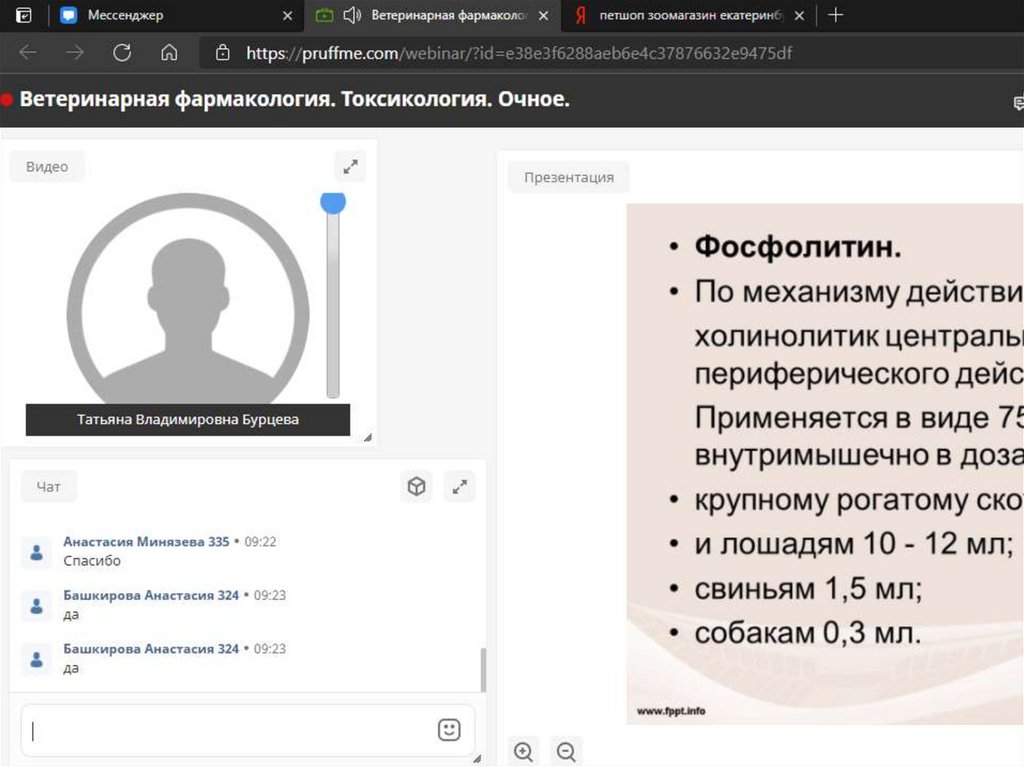Screen dimensions: 1024x767
Task: Click the cube icon in chat header
Action: pyautogui.click(x=416, y=487)
